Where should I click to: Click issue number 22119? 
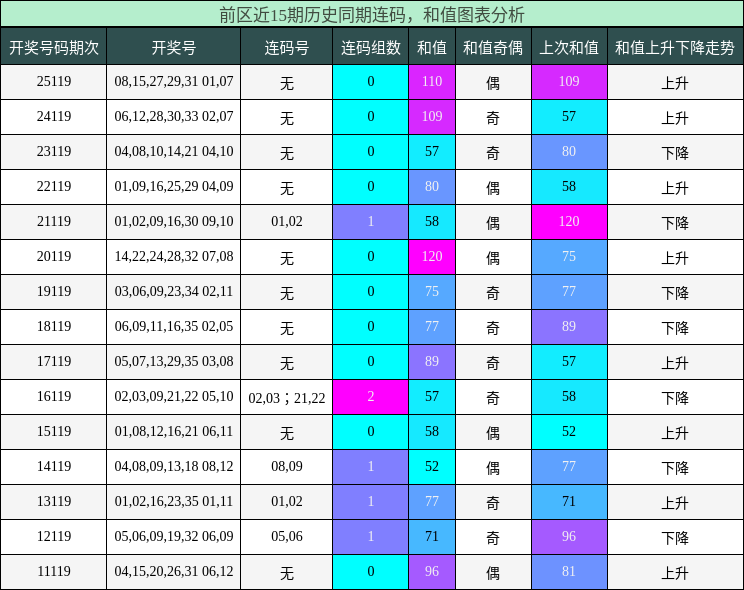tap(54, 187)
